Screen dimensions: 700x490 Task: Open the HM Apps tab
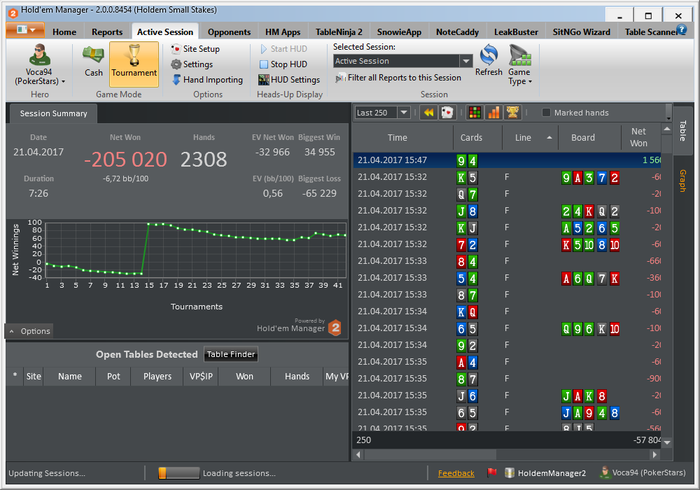[x=283, y=32]
